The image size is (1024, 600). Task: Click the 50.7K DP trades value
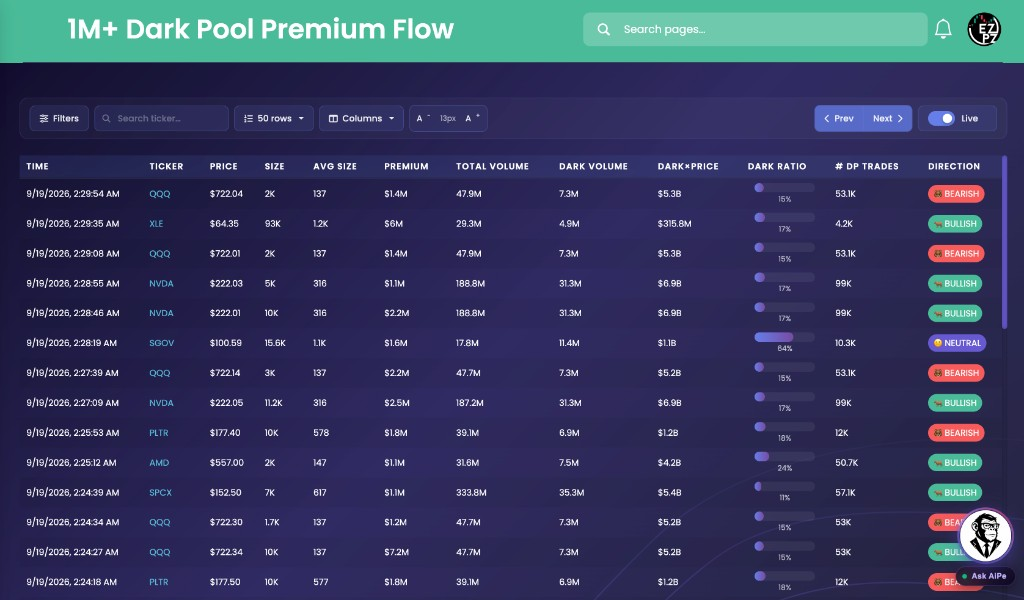click(846, 463)
